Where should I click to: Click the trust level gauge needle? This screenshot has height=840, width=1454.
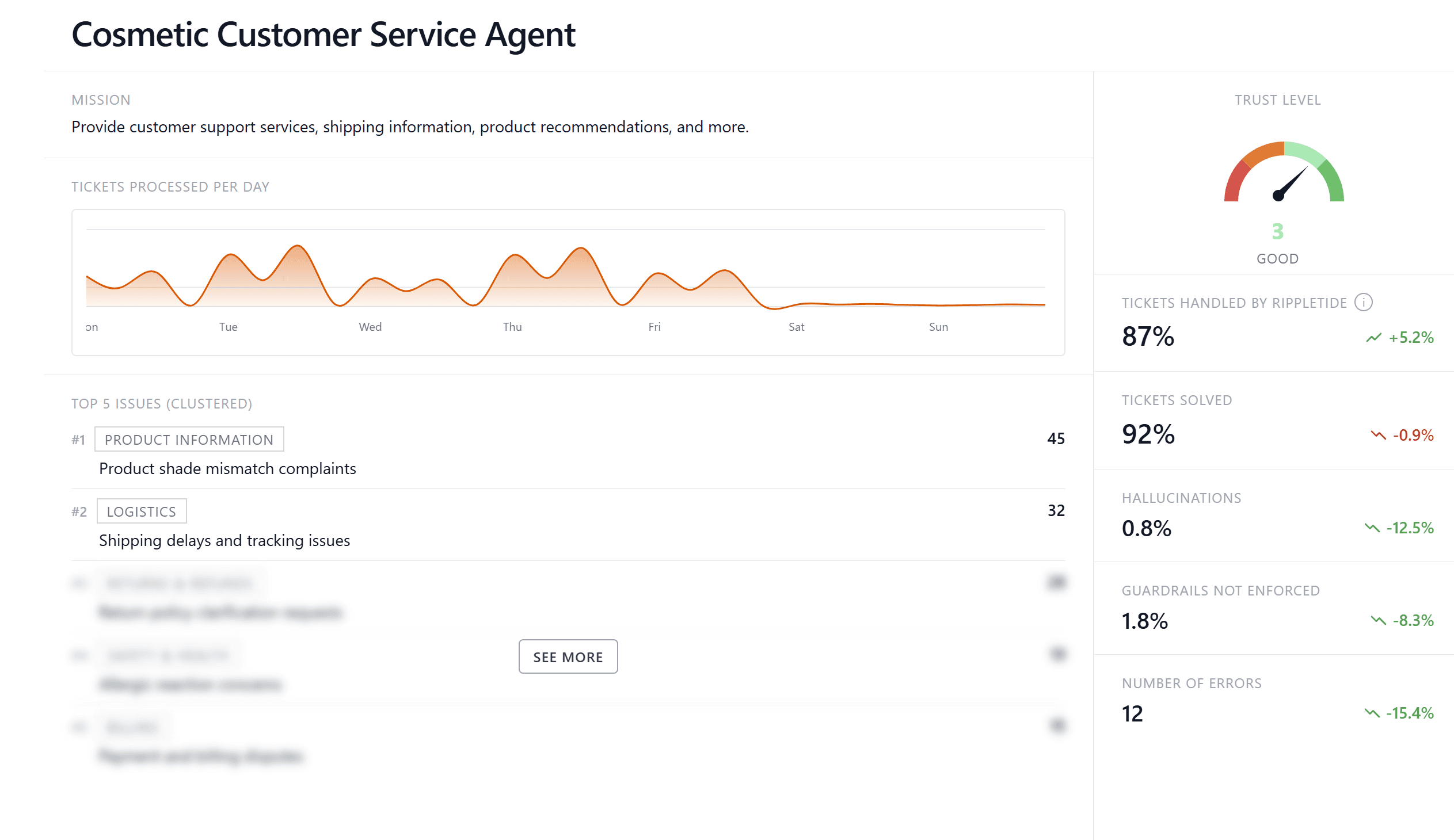click(x=1290, y=184)
